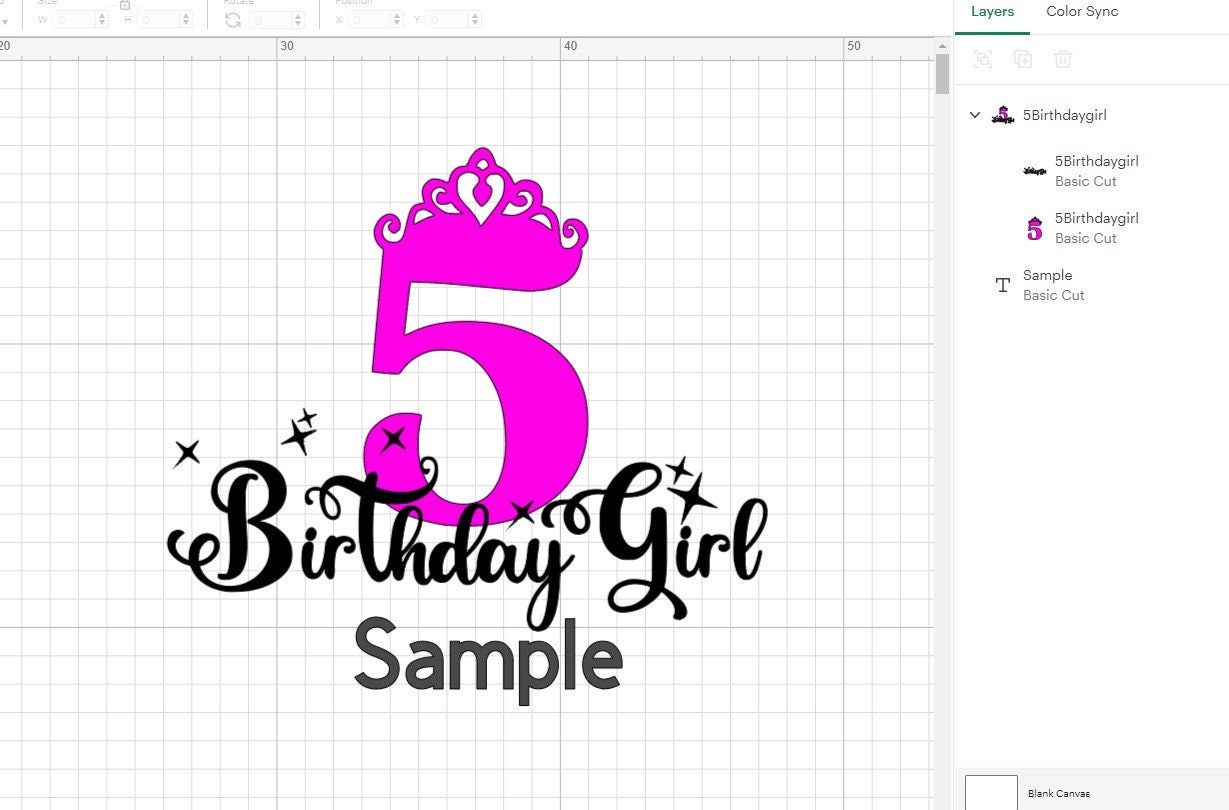1229x810 pixels.
Task: Select the 5Birthdaygirl group name
Action: point(1064,115)
